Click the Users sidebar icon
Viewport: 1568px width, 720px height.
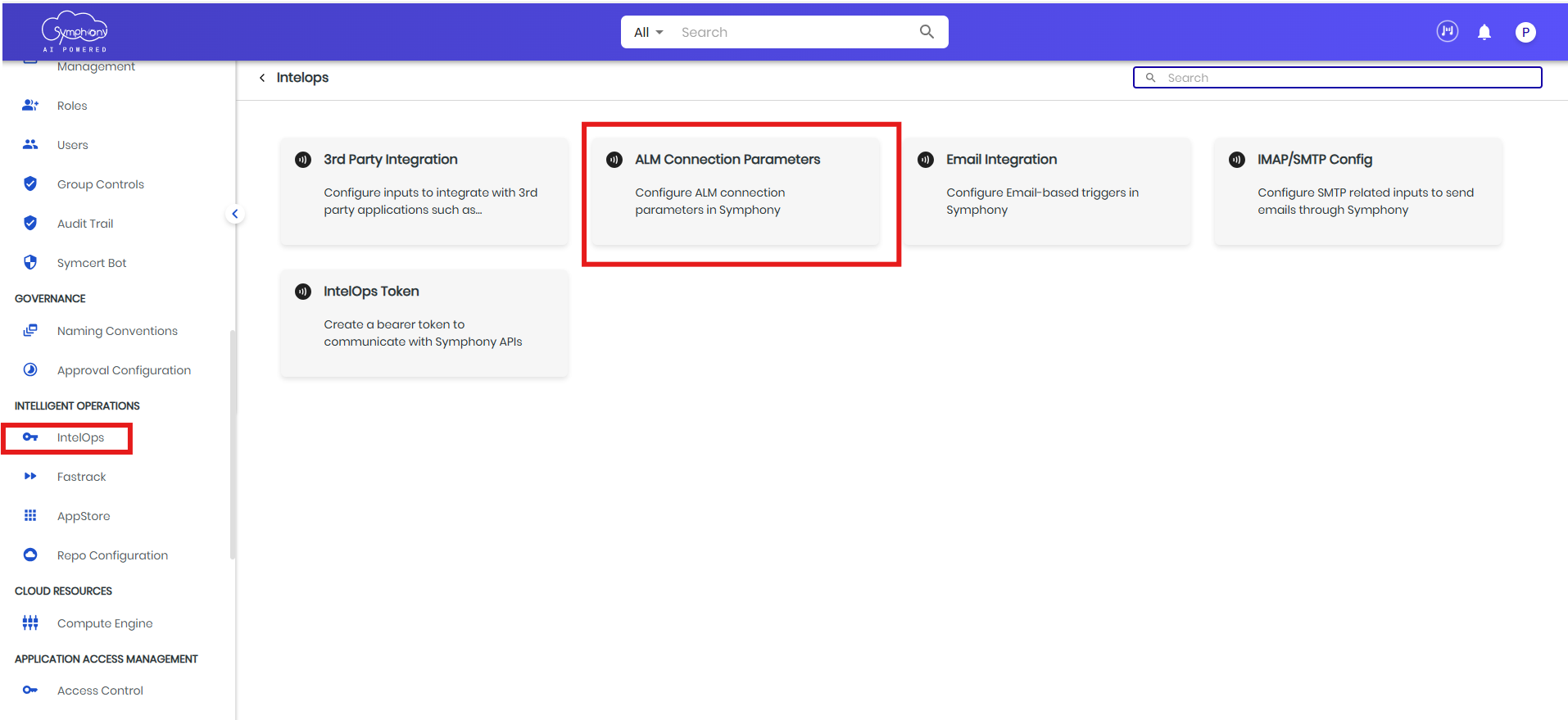pyautogui.click(x=30, y=144)
